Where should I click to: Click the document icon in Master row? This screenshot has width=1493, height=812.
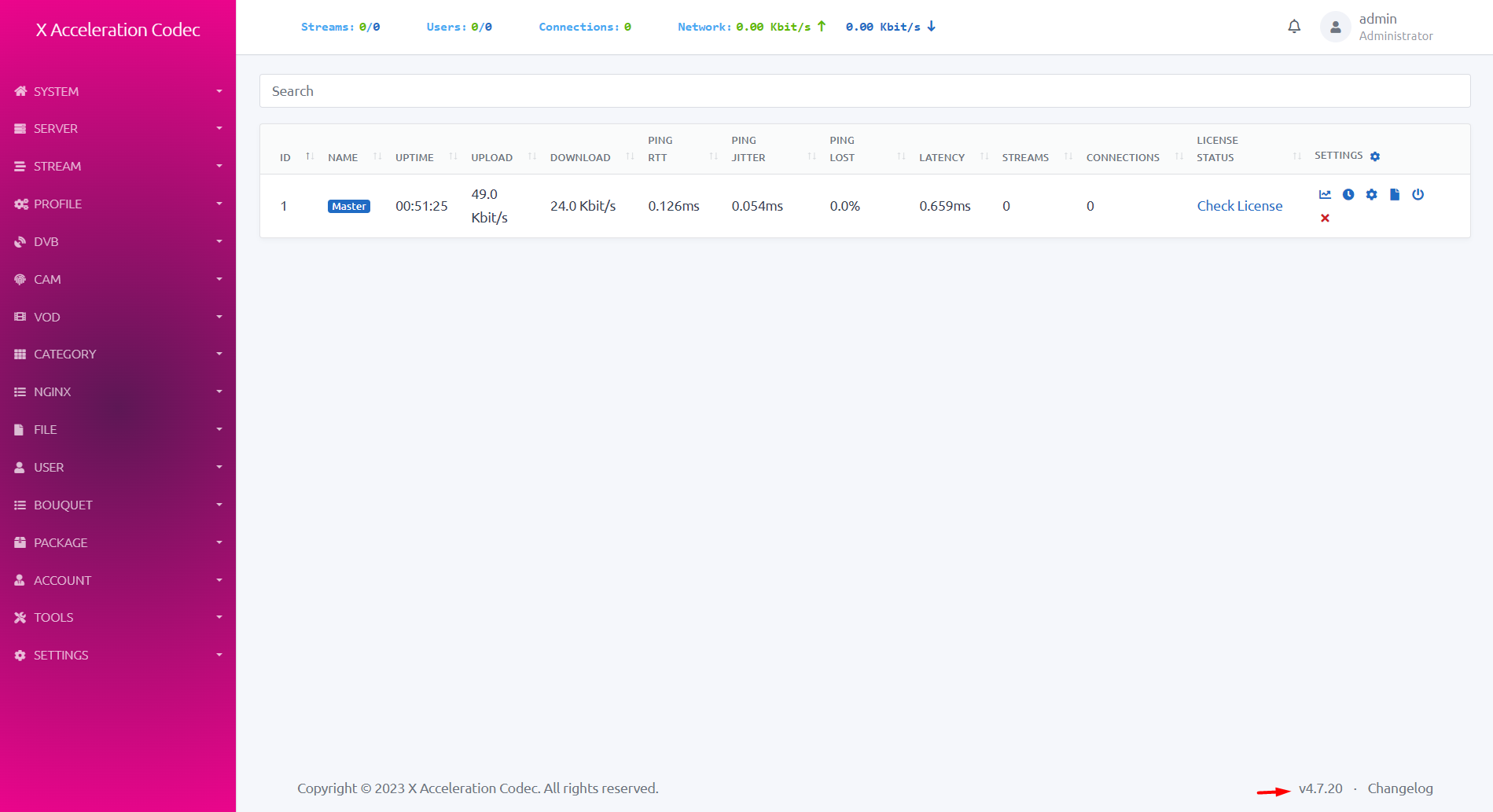tap(1395, 194)
